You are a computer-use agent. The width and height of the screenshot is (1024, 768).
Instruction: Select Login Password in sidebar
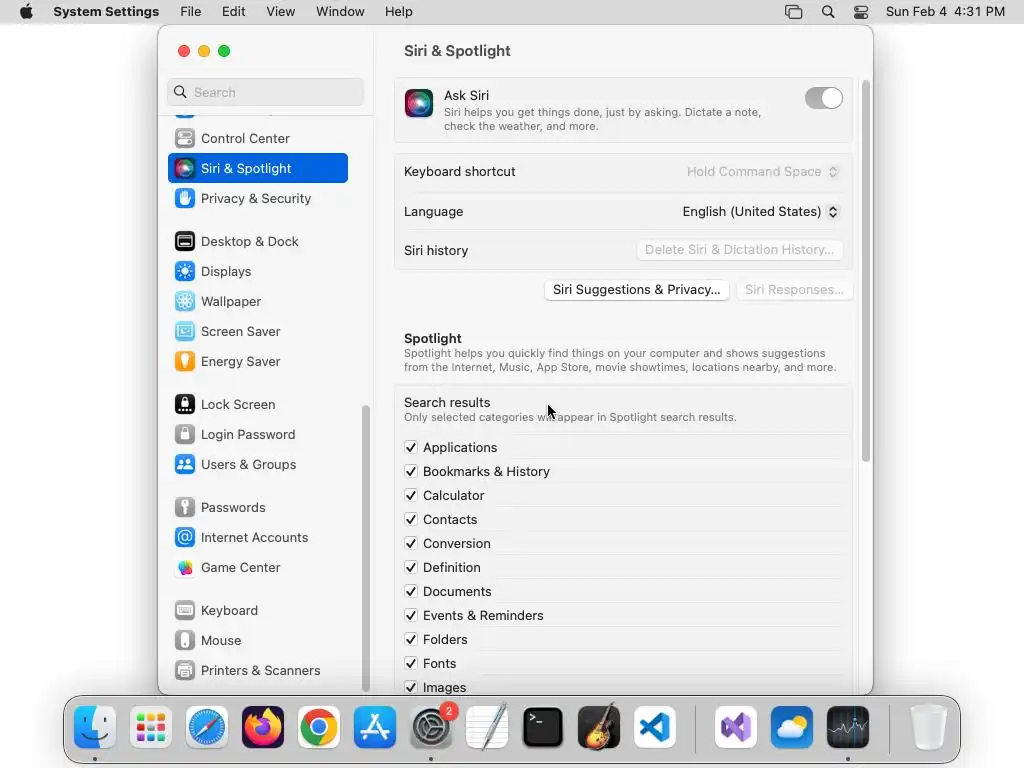(257, 434)
